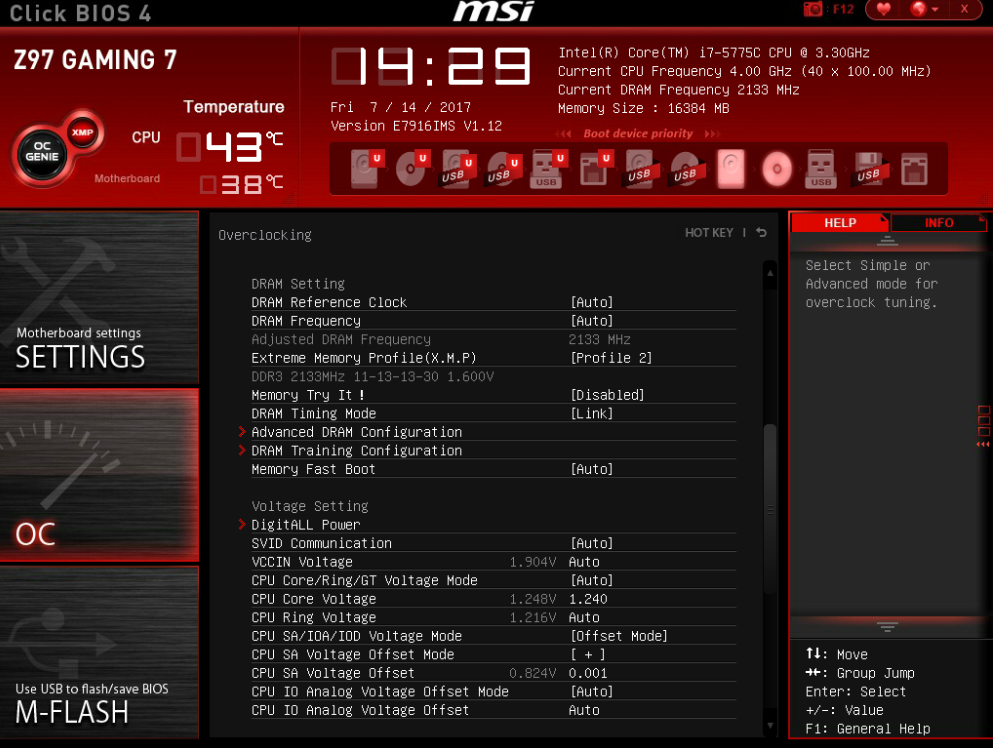The height and width of the screenshot is (748, 993).
Task: Click 'DDR3 2133MHz 11-13-13-30 1.600V' text
Action: [x=372, y=376]
